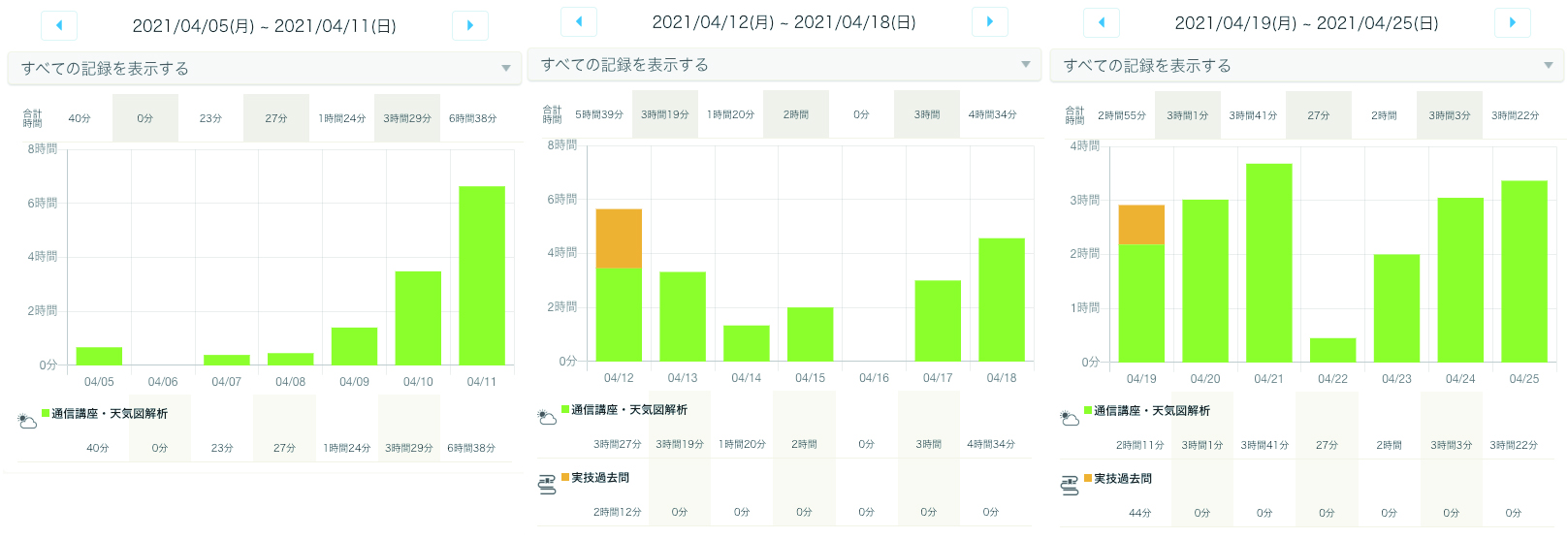
Task: Select the orange segment of 04/19 bar
Action: pos(1141,225)
